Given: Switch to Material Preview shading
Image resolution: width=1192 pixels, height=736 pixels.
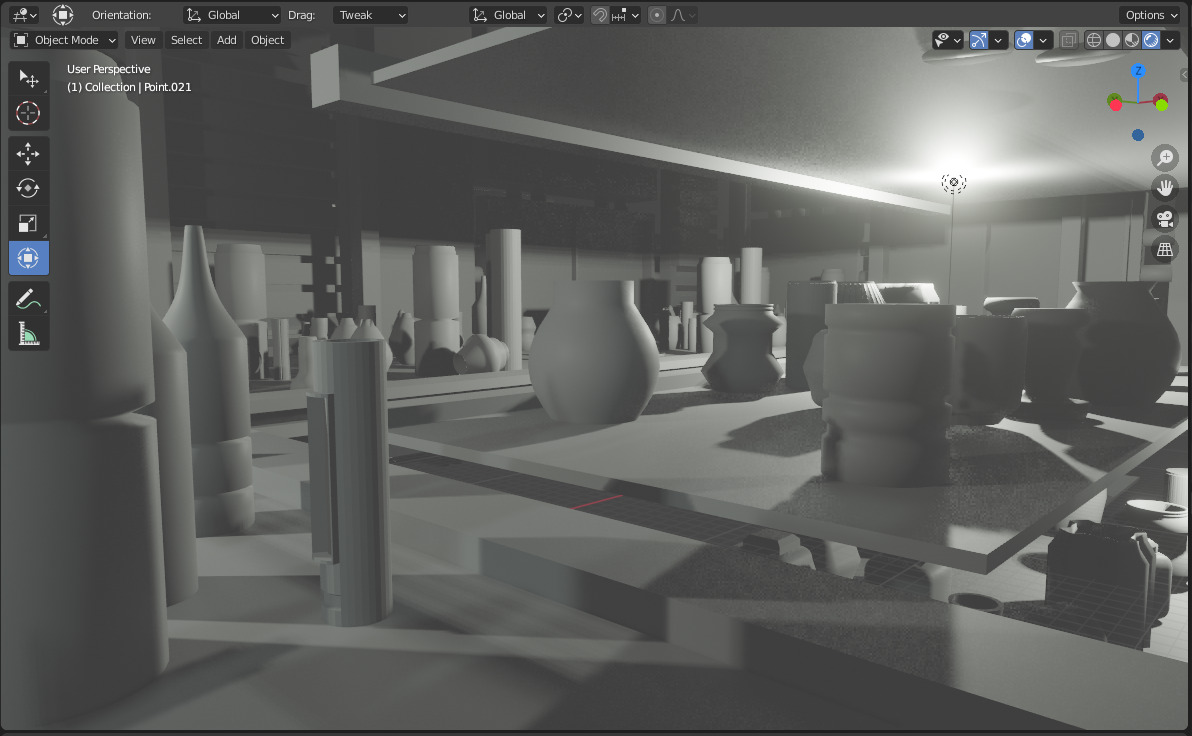Looking at the screenshot, I should [1132, 40].
